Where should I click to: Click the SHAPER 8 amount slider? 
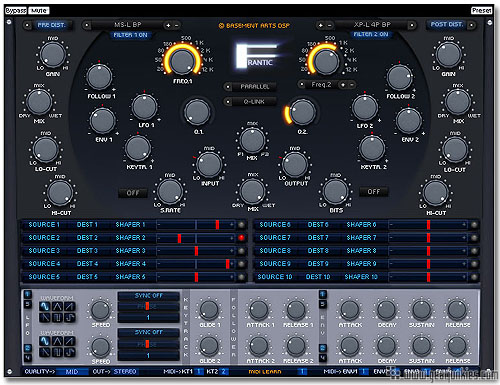pyautogui.click(x=428, y=251)
